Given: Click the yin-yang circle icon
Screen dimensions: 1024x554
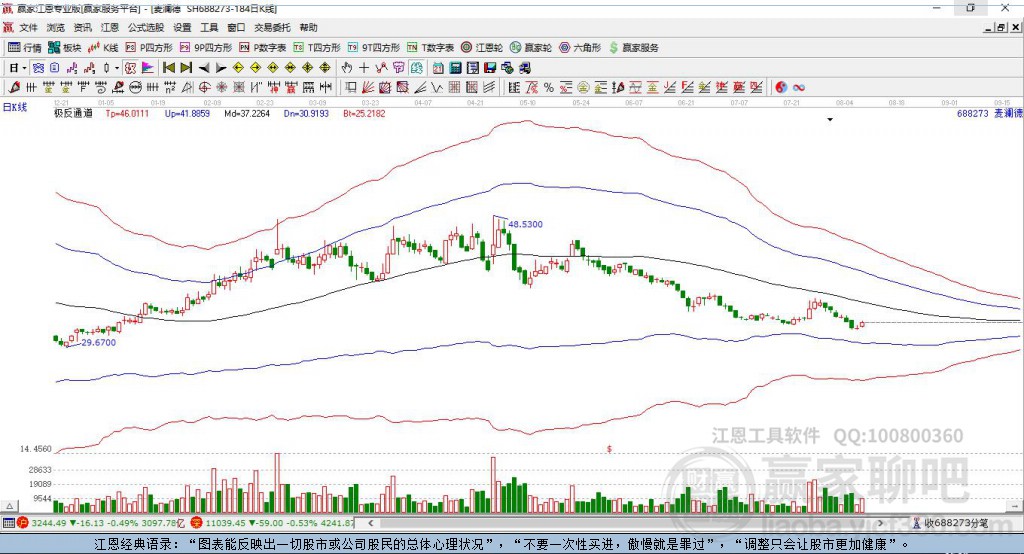Looking at the screenshot, I should pyautogui.click(x=781, y=88).
